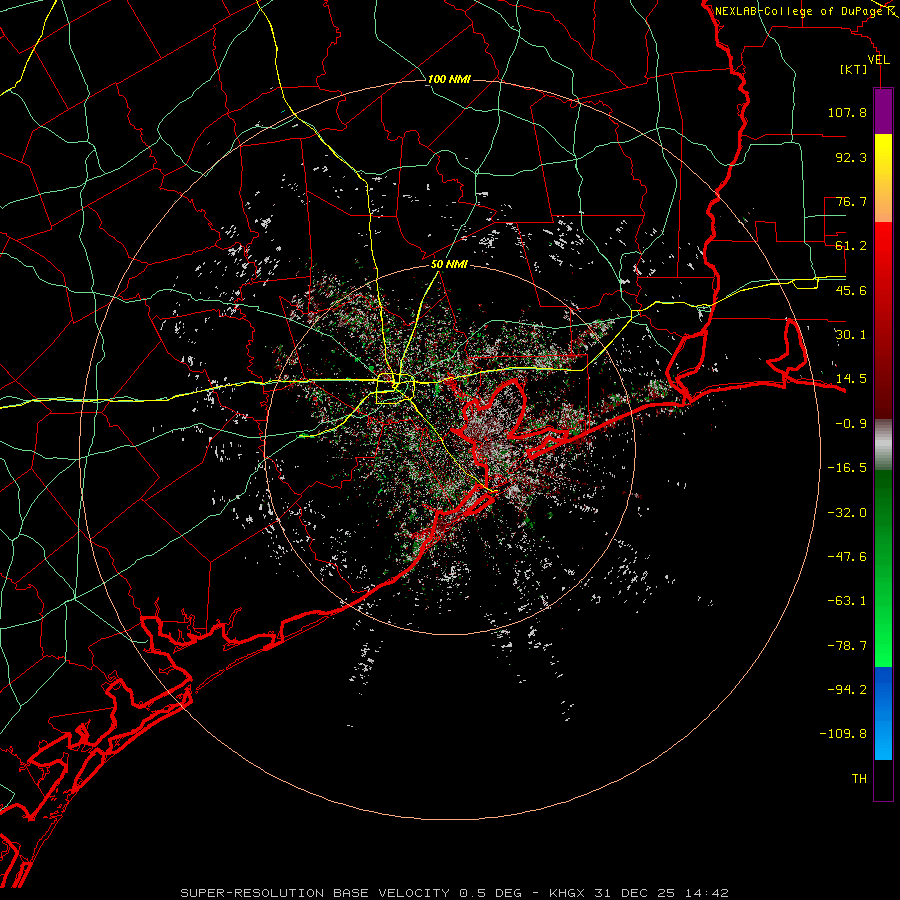Pick the yellow-orange segment of velocity color bar

coord(883,178)
